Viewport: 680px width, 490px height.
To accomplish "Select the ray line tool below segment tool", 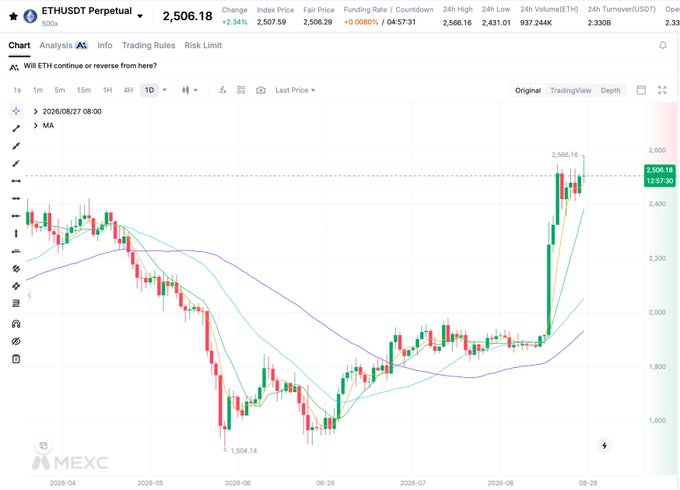I will (x=16, y=146).
